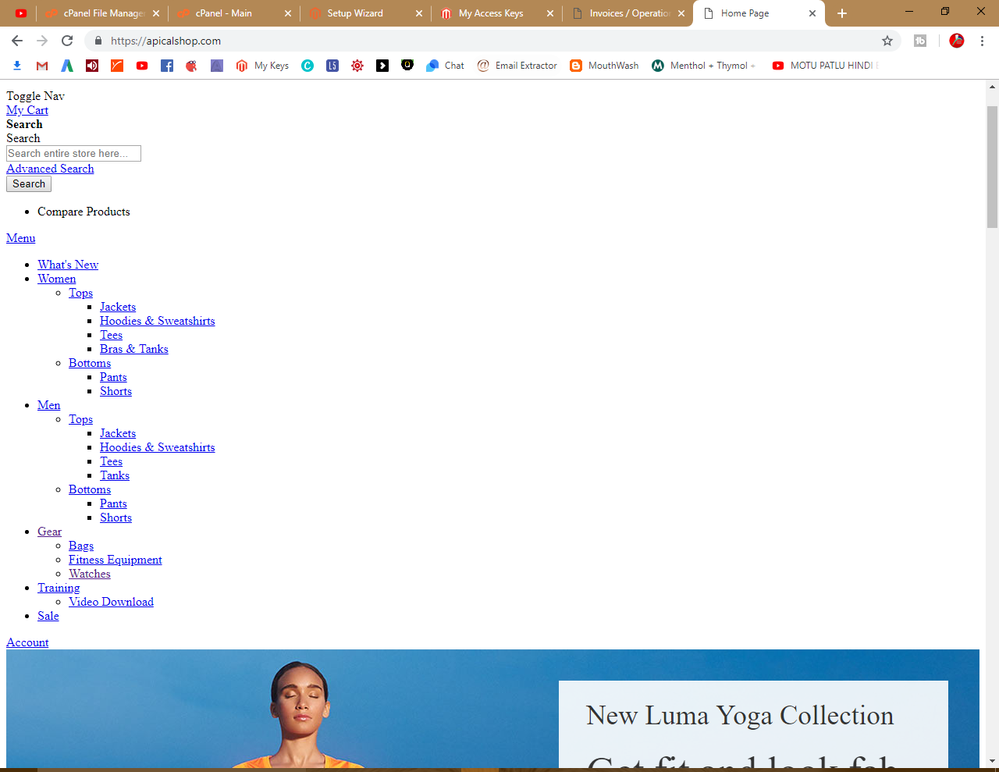Screen dimensions: 999x772
Task: Click the page's vertical scrollbar thumb
Action: tap(992, 165)
